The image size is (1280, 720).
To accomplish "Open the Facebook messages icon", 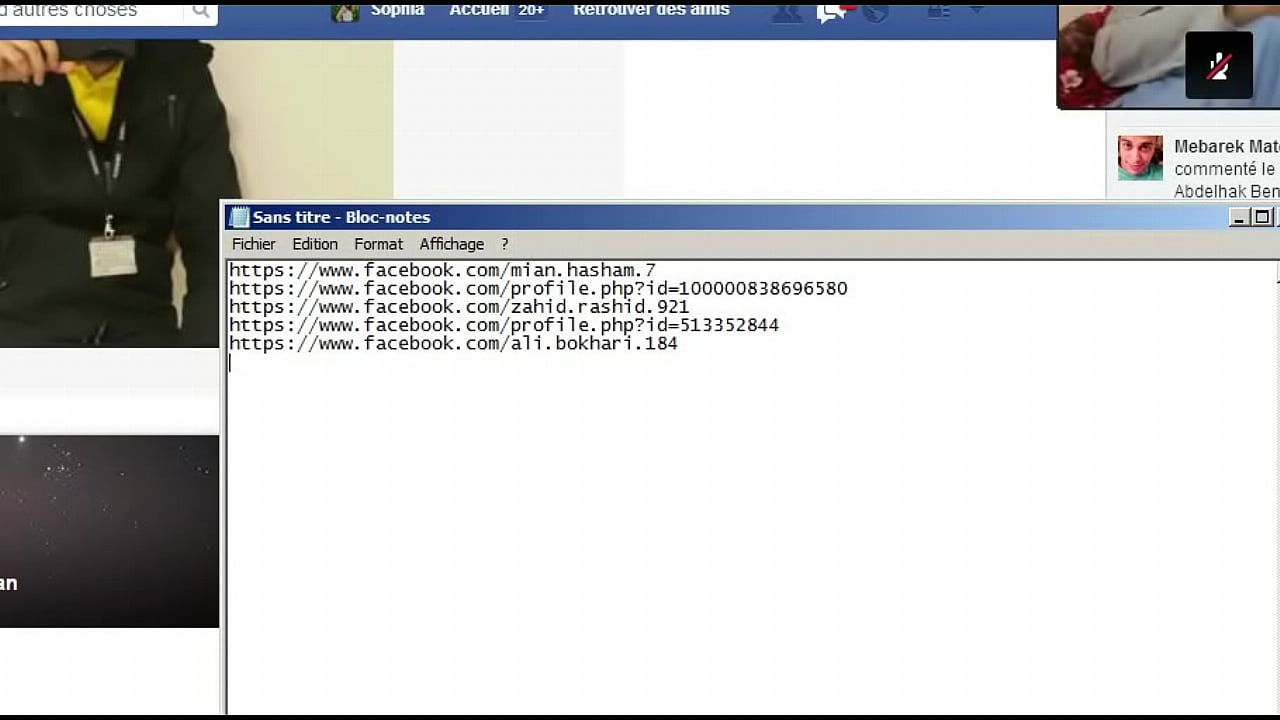I will click(831, 12).
